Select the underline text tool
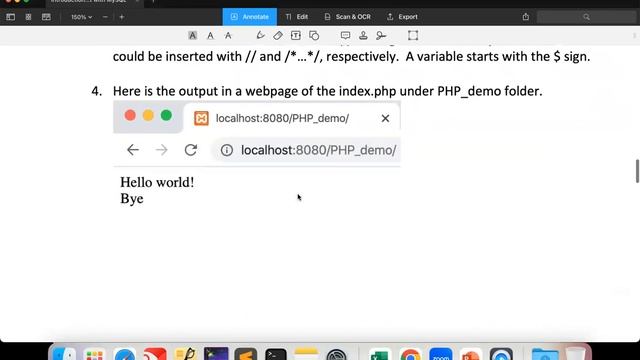The image size is (640, 360). click(210, 36)
